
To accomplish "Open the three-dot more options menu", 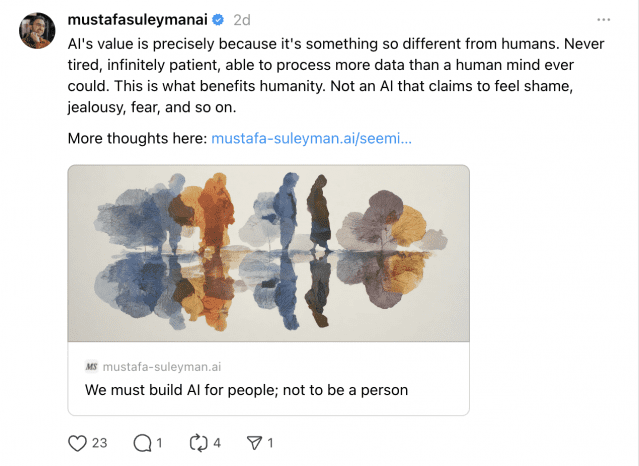I will pos(604,20).
